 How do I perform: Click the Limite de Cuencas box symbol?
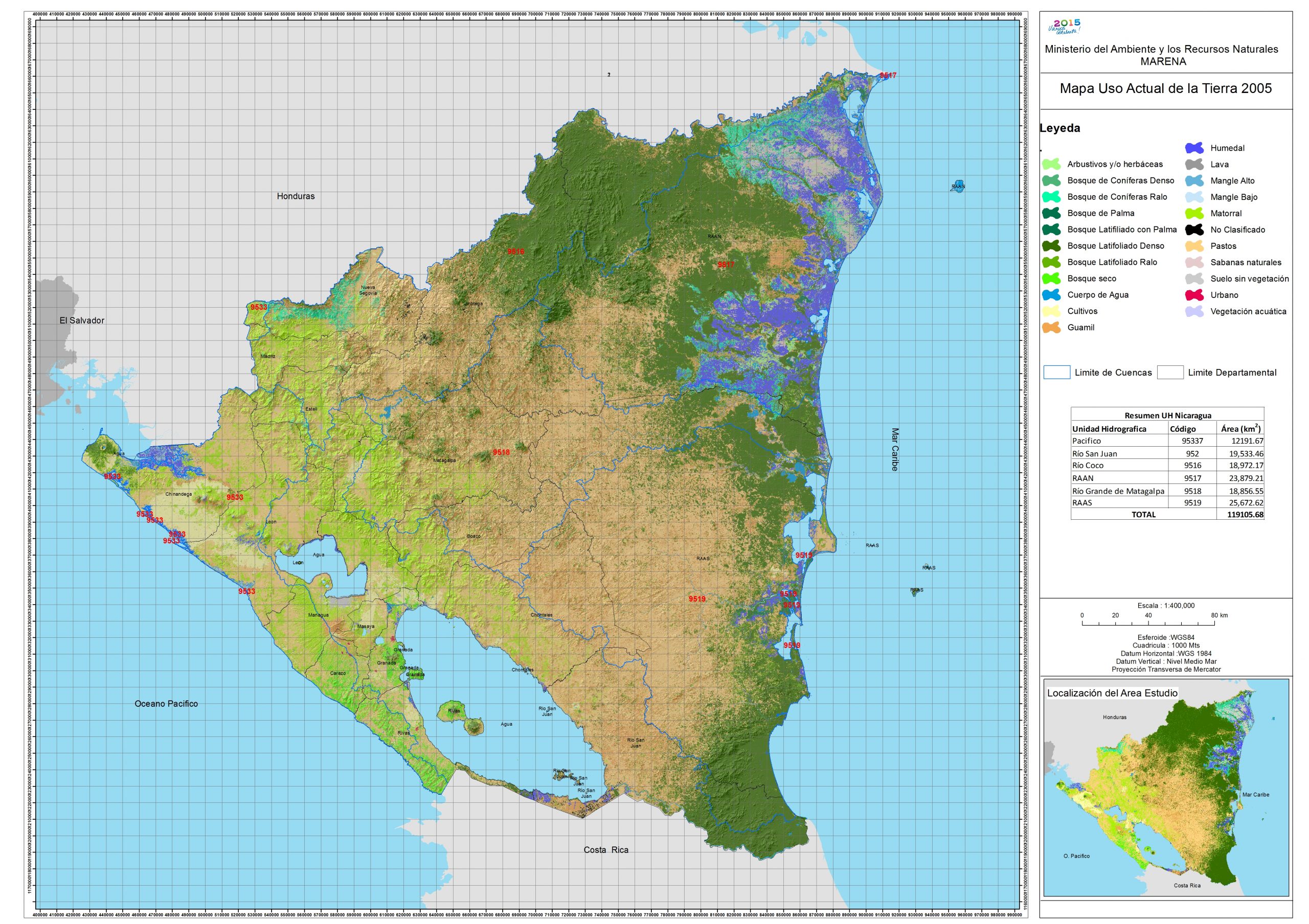tap(1056, 373)
